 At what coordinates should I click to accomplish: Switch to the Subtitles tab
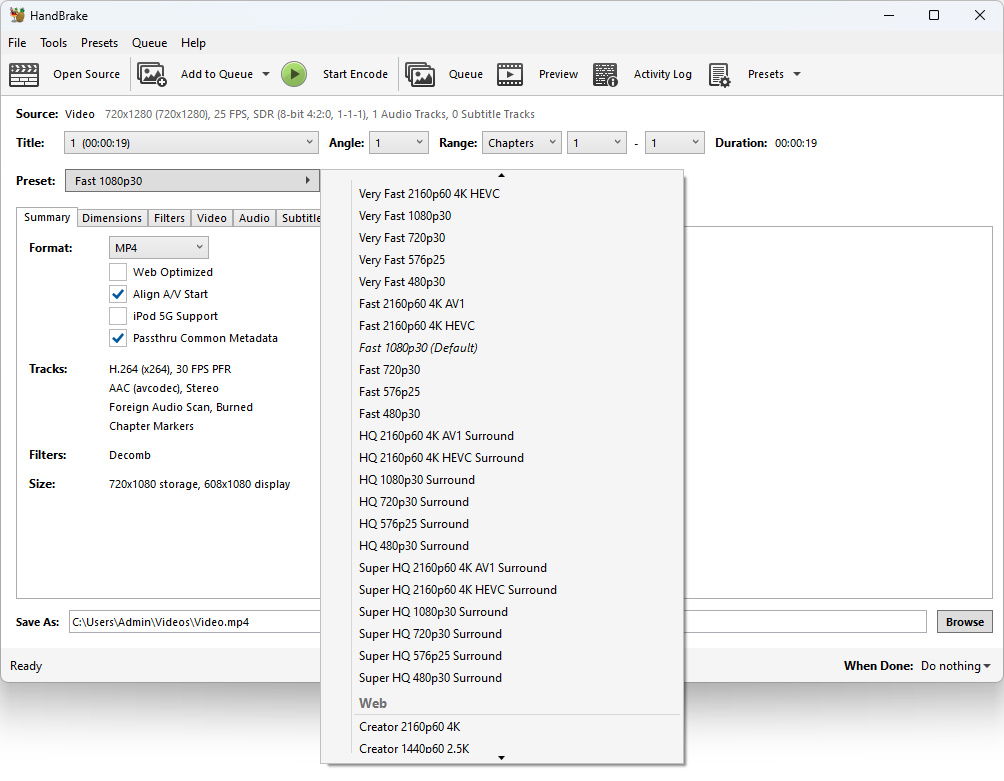299,218
